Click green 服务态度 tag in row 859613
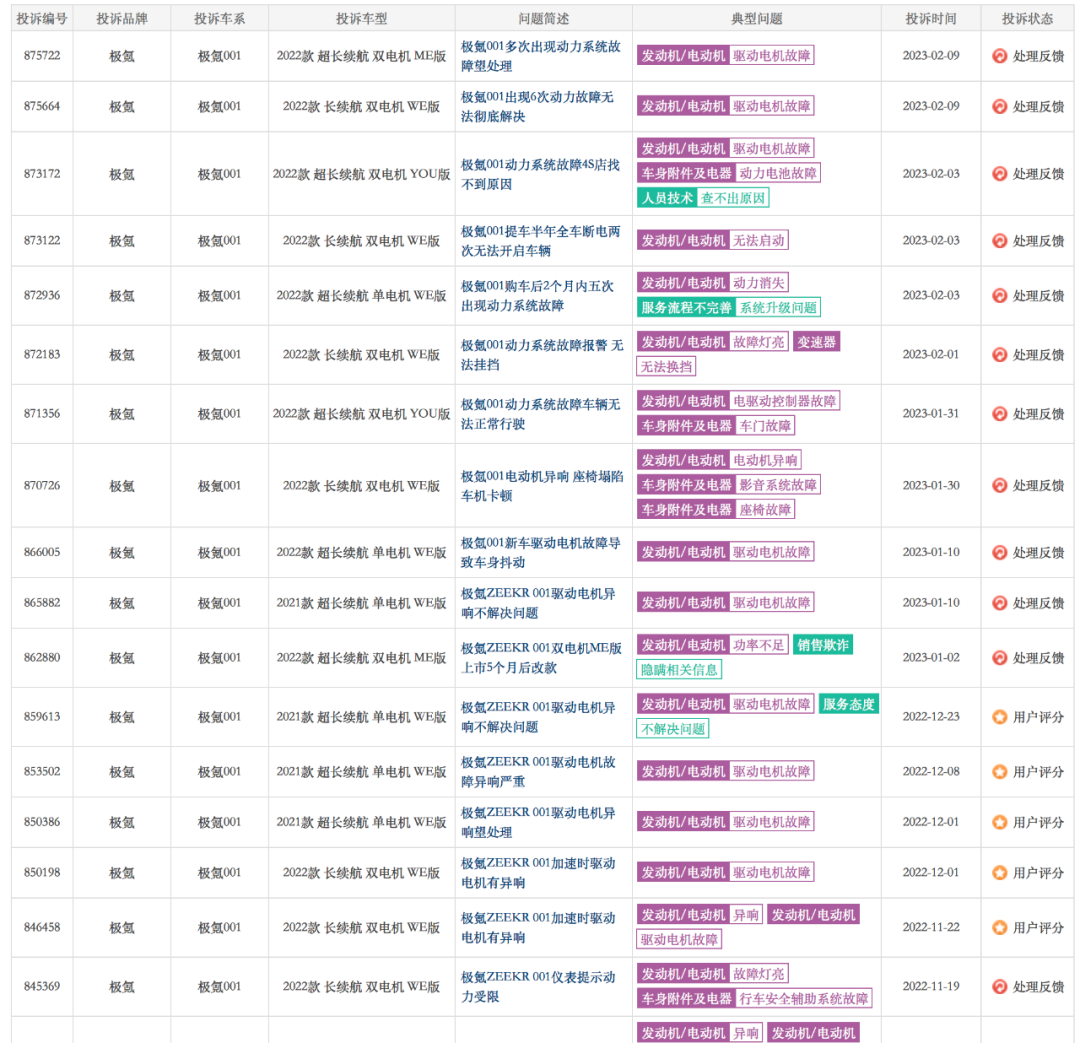The width and height of the screenshot is (1080, 1043). click(849, 704)
